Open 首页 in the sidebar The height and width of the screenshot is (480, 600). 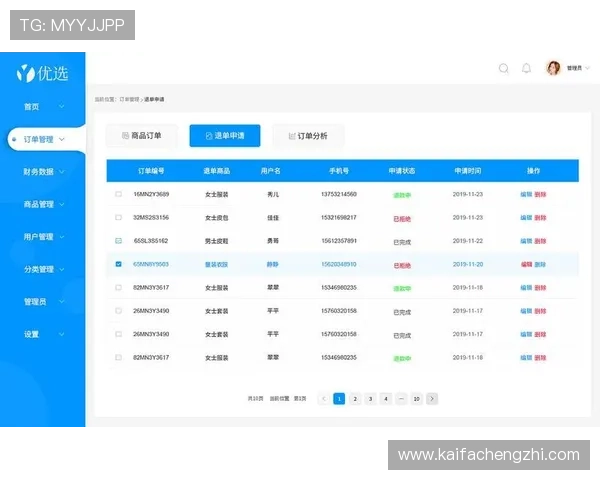32,107
